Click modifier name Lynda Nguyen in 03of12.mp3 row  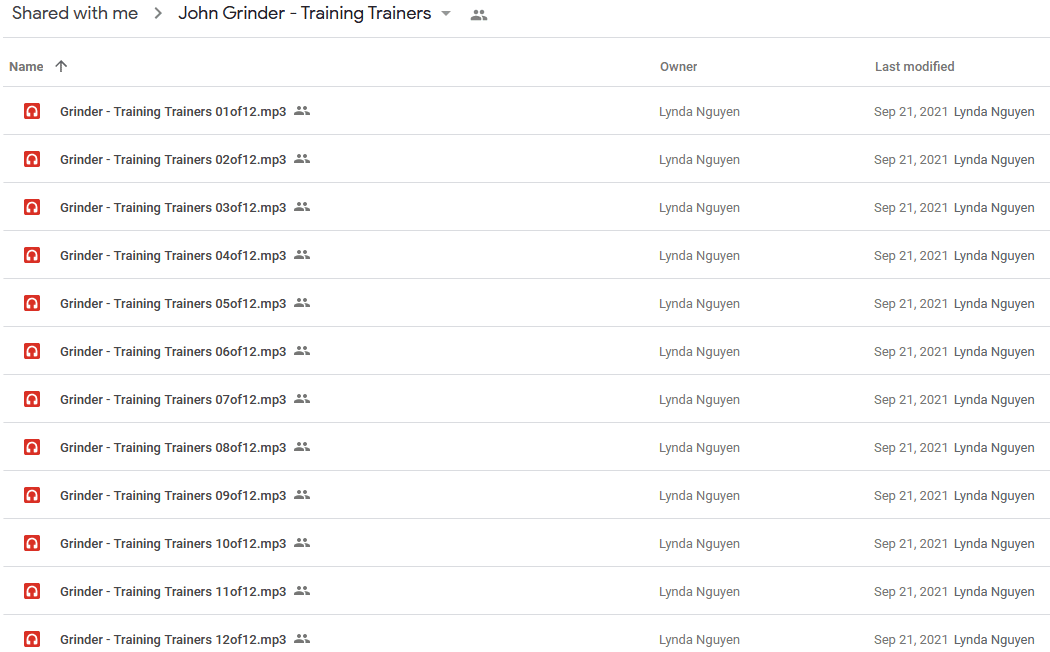pos(994,208)
